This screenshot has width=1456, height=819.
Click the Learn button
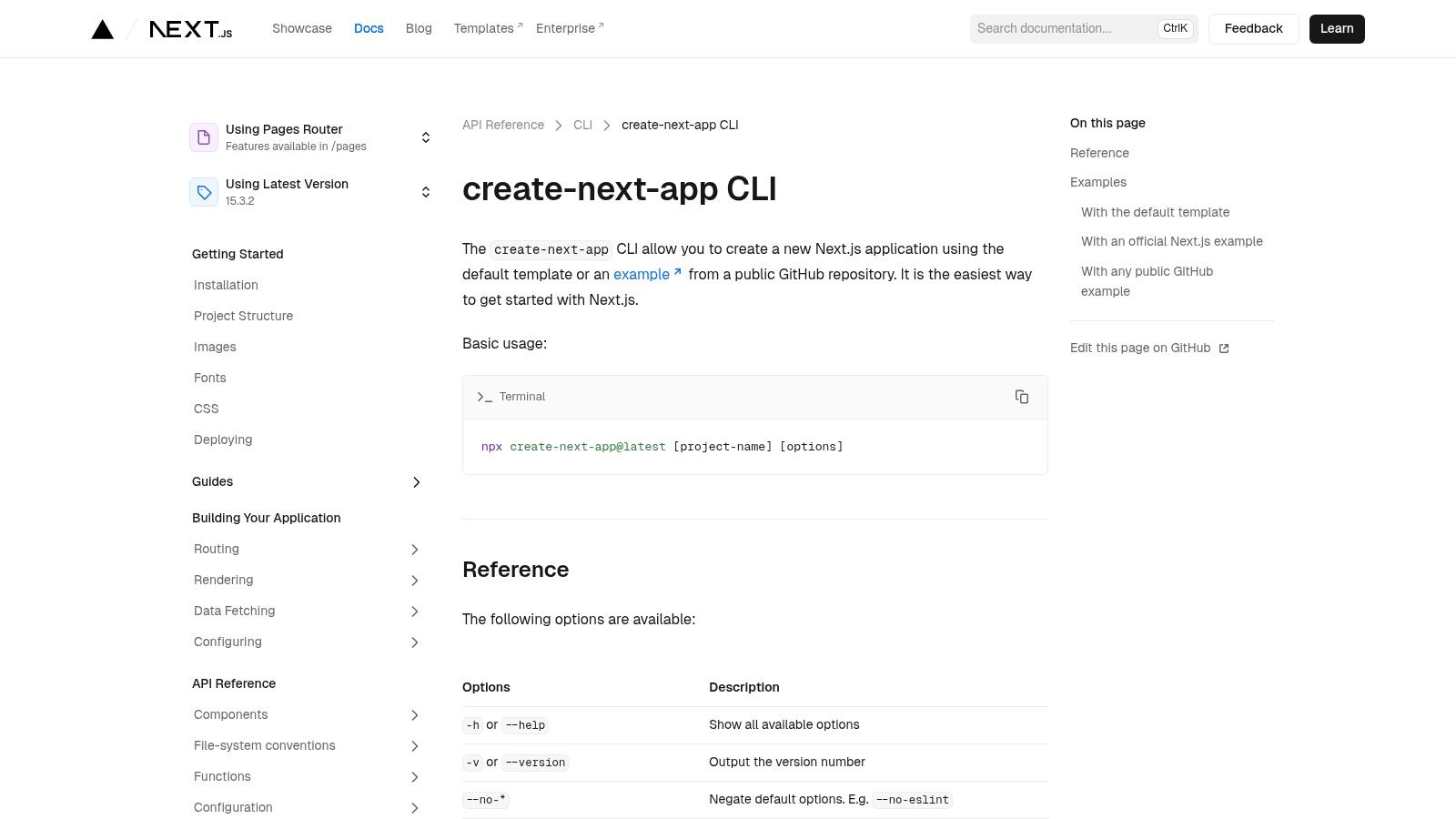click(1337, 29)
